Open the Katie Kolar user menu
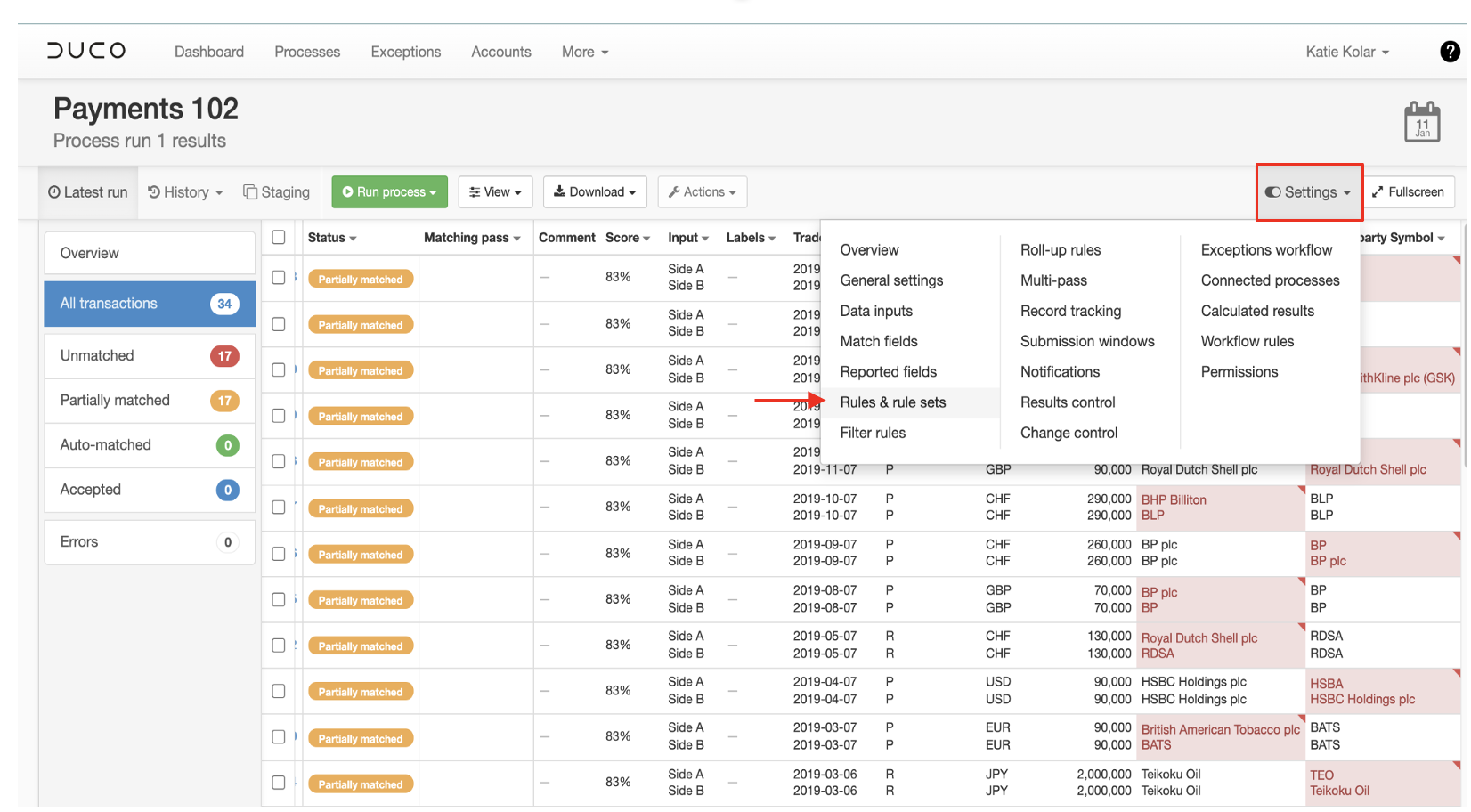 tap(1347, 52)
